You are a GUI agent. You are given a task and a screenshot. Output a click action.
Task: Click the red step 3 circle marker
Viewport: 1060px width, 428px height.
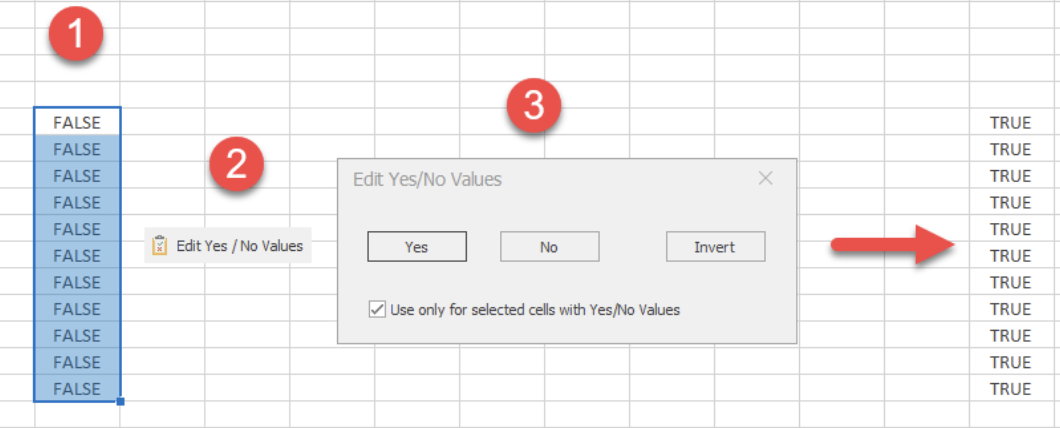pyautogui.click(x=534, y=107)
